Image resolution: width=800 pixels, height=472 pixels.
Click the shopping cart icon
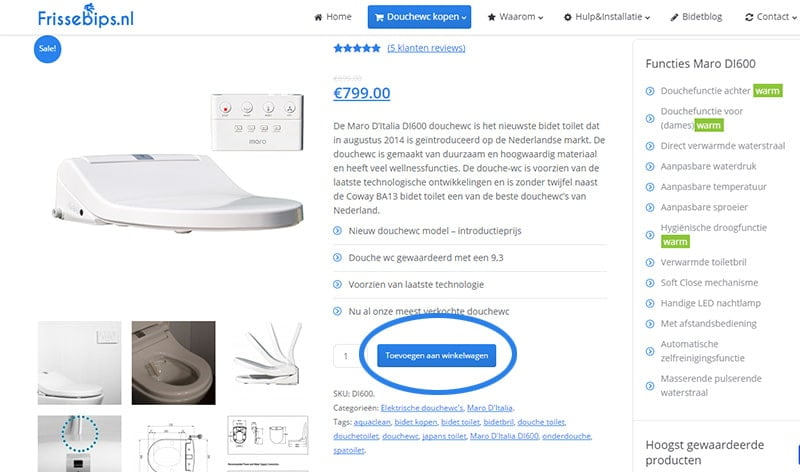(378, 18)
